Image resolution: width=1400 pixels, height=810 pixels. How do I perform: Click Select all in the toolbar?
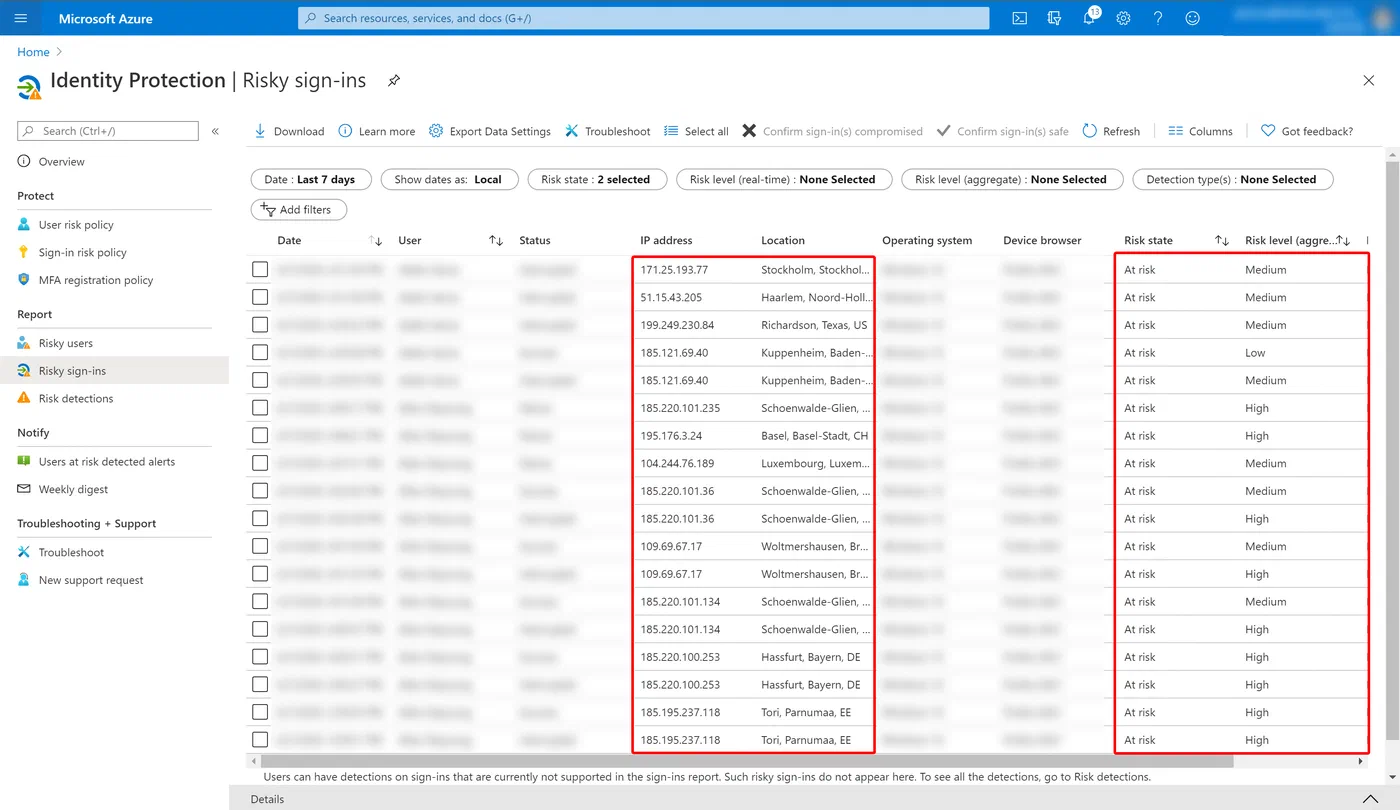pyautogui.click(x=696, y=131)
